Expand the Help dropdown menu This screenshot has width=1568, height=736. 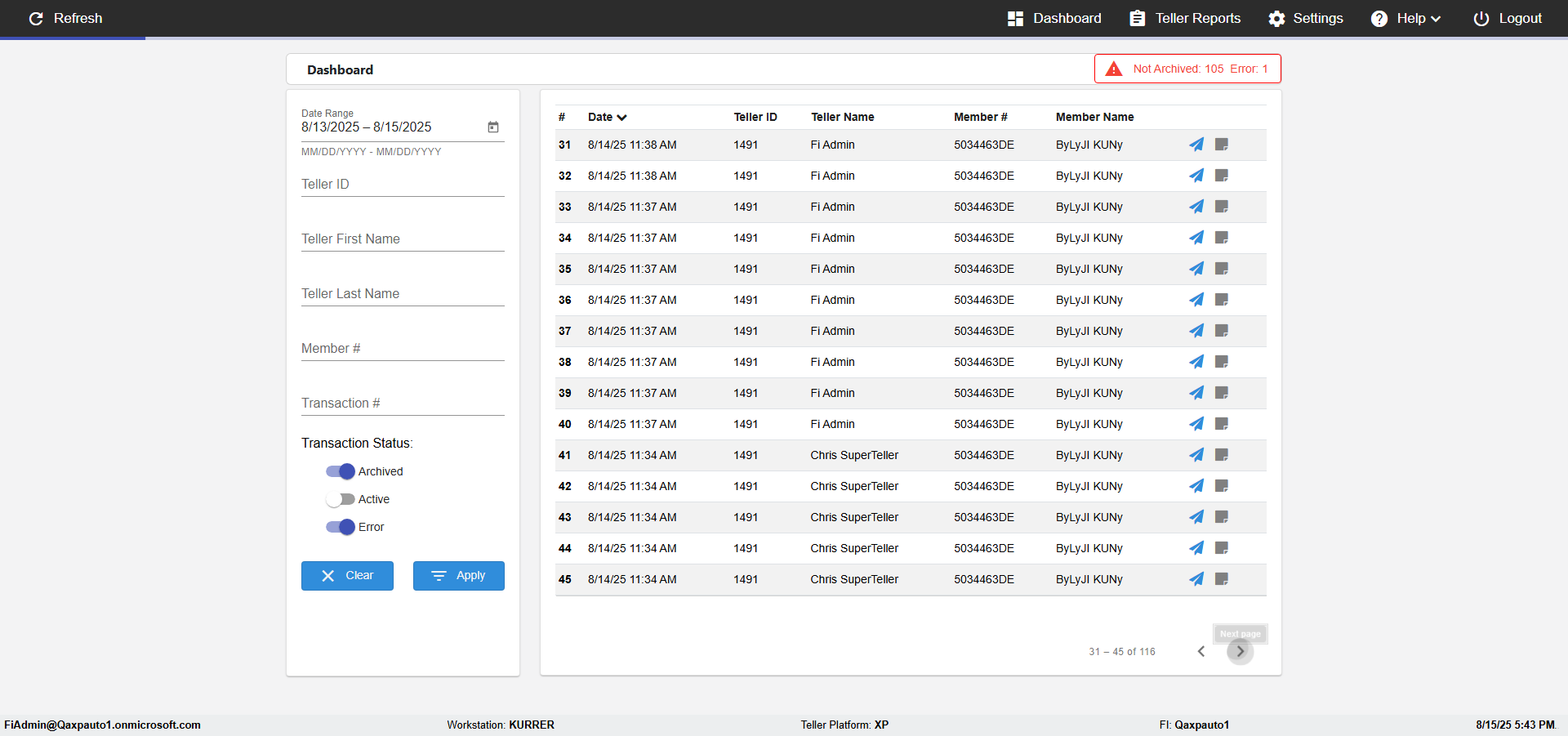click(1405, 18)
